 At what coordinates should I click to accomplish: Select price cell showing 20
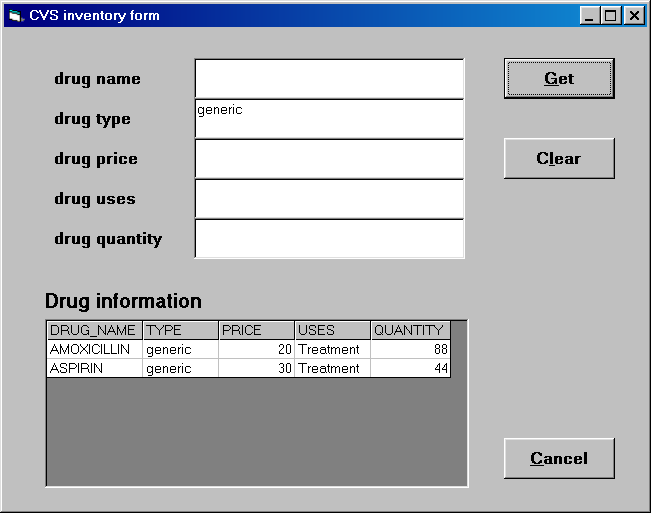(257, 349)
